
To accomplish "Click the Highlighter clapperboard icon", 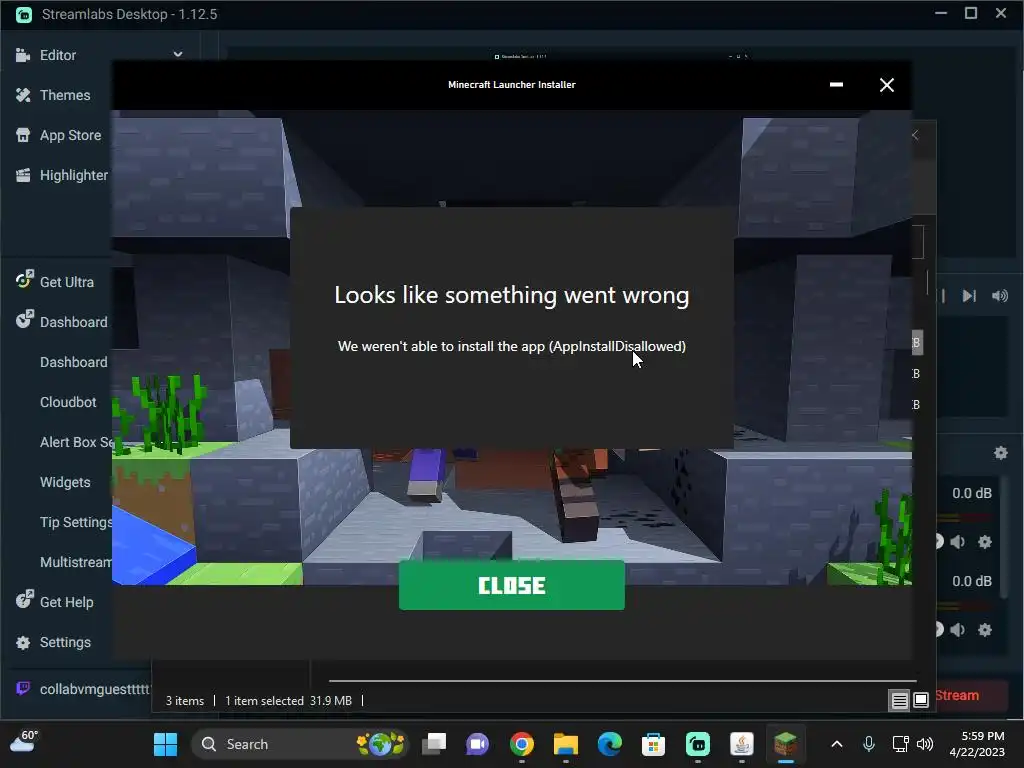I will pyautogui.click(x=23, y=175).
